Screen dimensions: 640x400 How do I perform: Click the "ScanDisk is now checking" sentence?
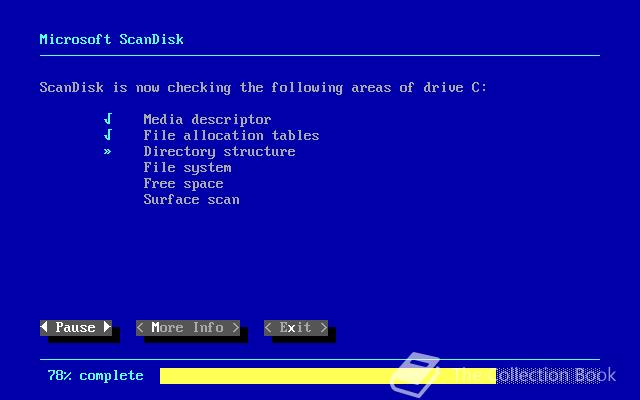pos(263,88)
